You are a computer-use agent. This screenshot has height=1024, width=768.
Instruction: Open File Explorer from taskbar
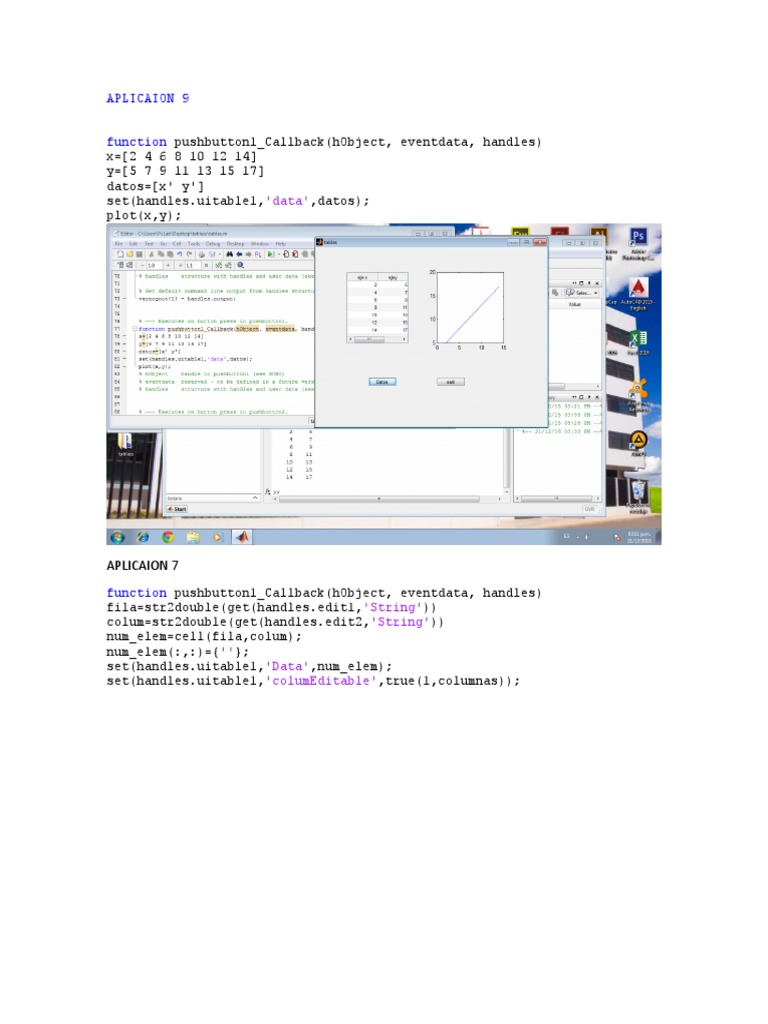pos(193,537)
